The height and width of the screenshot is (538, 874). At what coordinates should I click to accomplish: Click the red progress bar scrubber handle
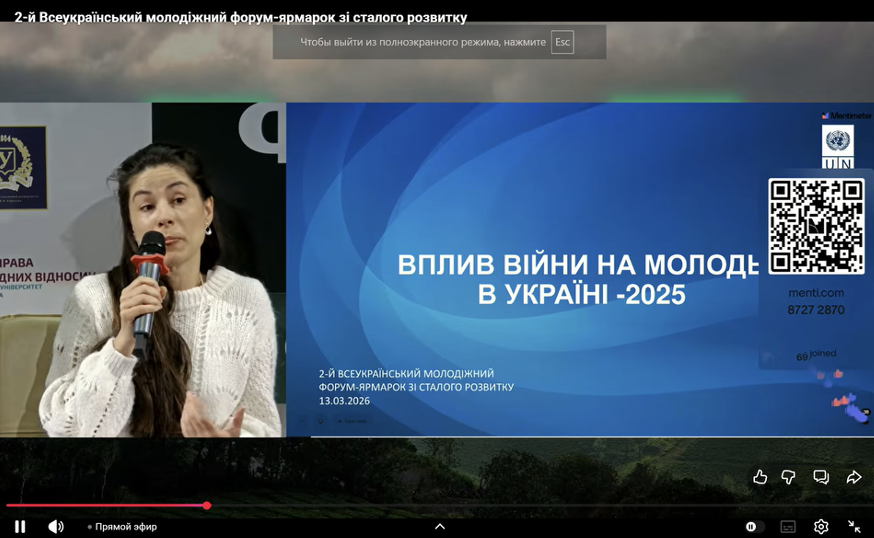[207, 506]
